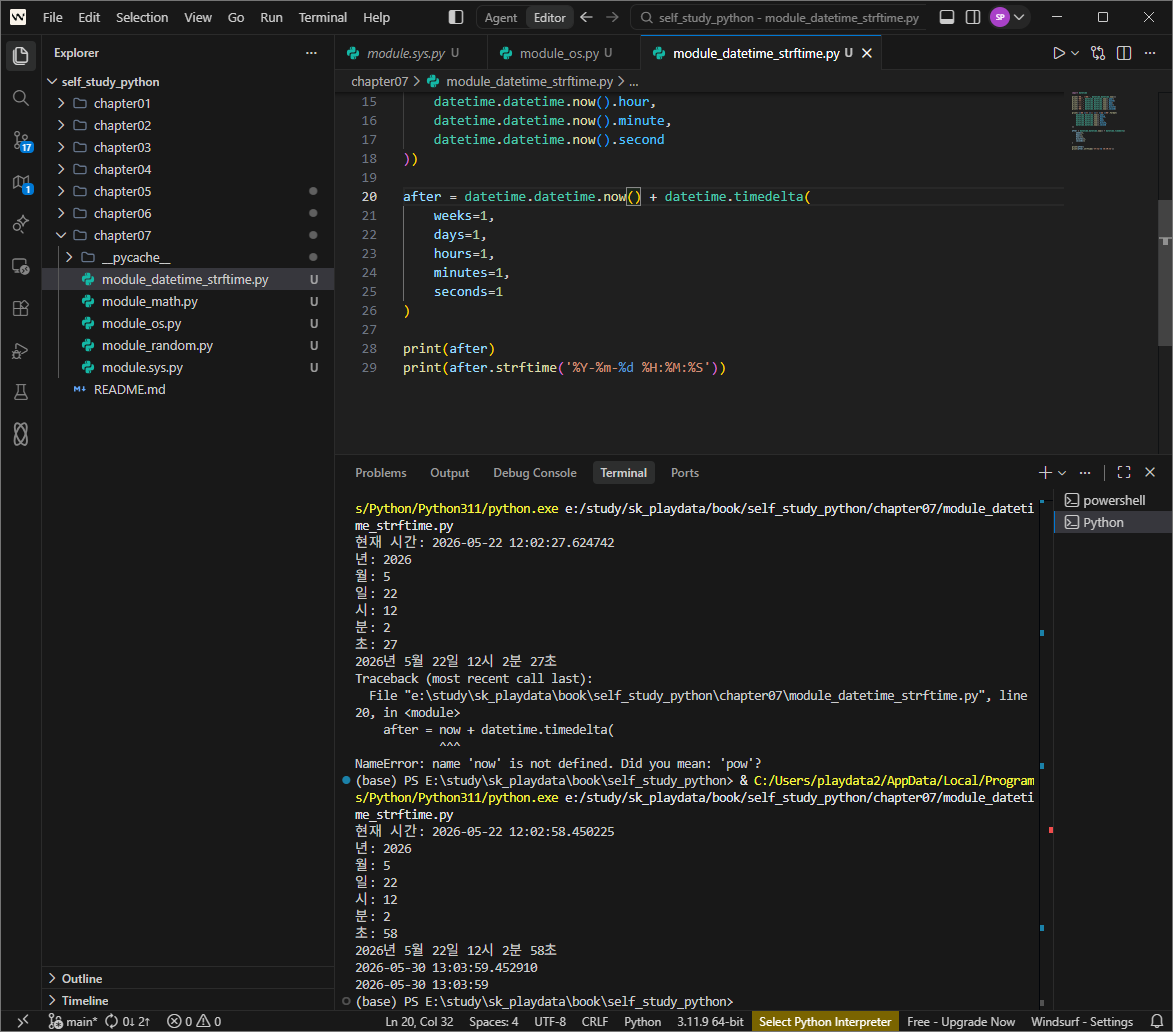The image size is (1173, 1032).
Task: Select the Editor mode toggle
Action: 549,17
